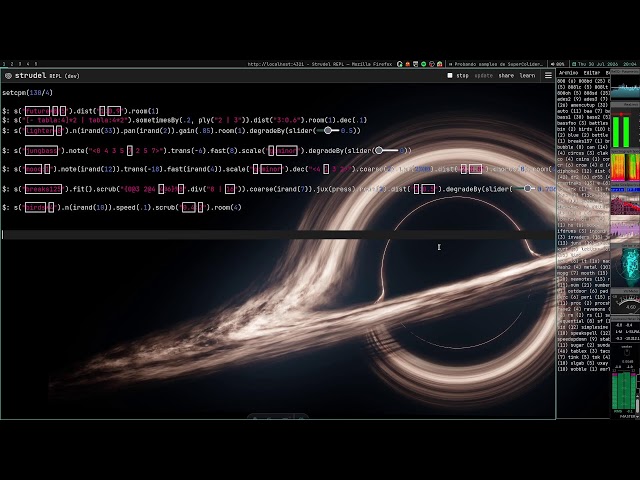The height and width of the screenshot is (480, 640).
Task: Switch to workspace 5 in the top bar
Action: pos(36,64)
